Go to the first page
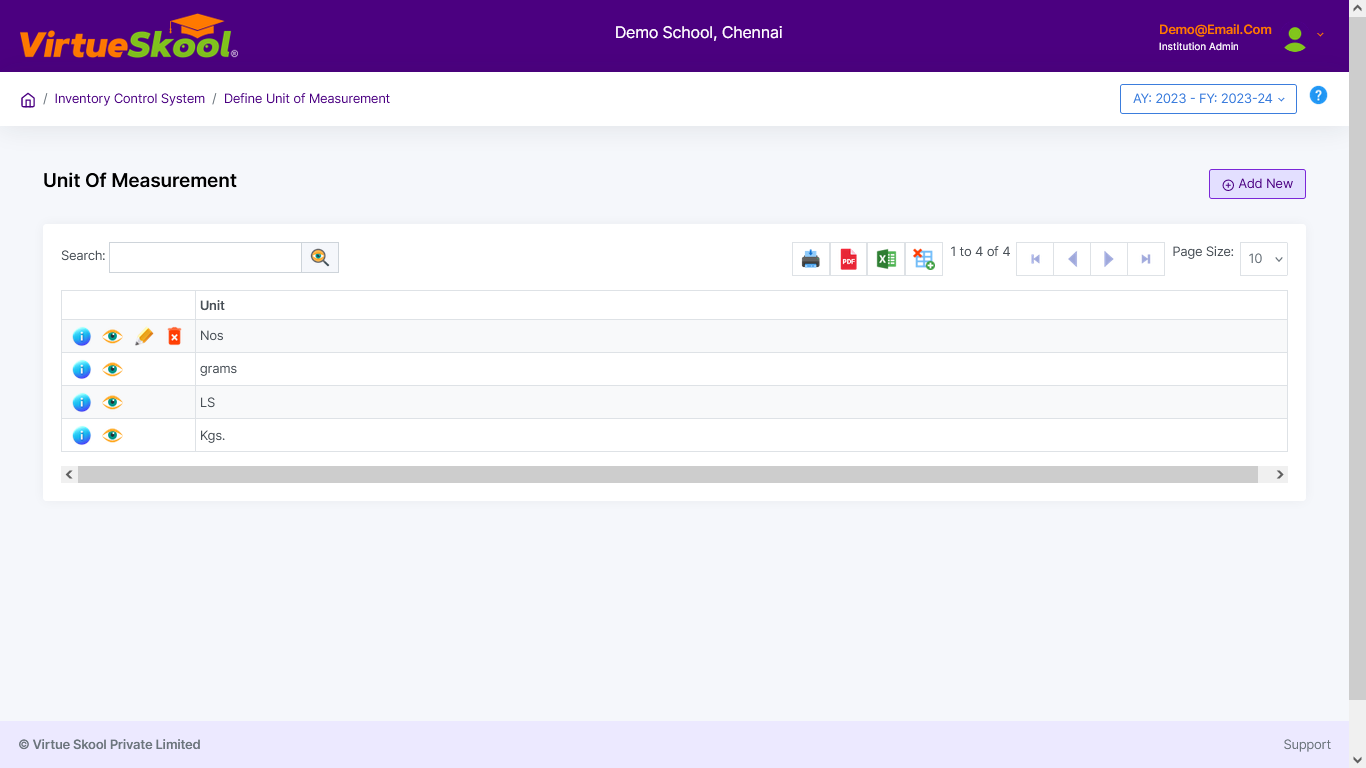Image resolution: width=1366 pixels, height=768 pixels. tap(1035, 259)
